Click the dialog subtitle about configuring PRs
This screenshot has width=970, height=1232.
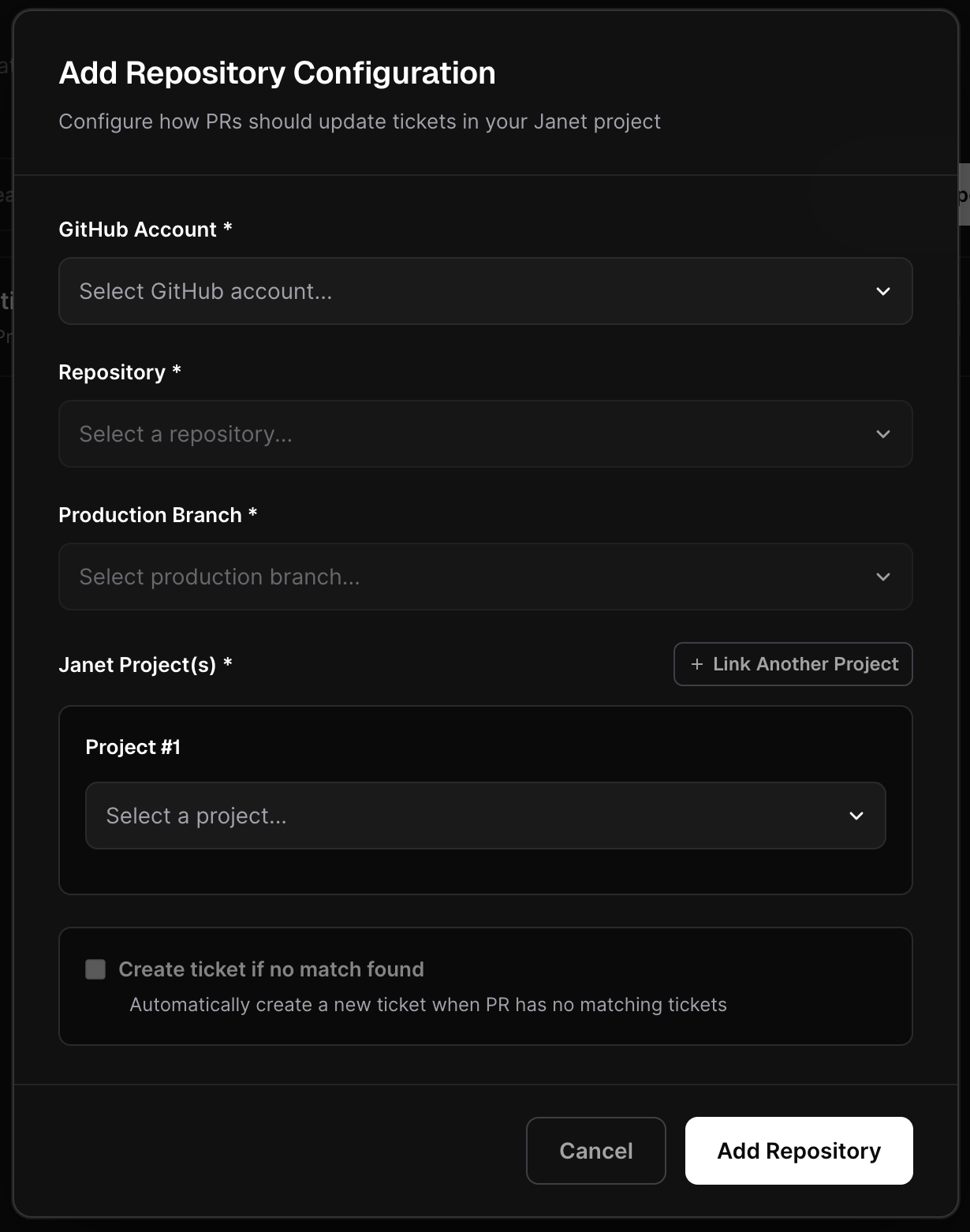coord(360,121)
